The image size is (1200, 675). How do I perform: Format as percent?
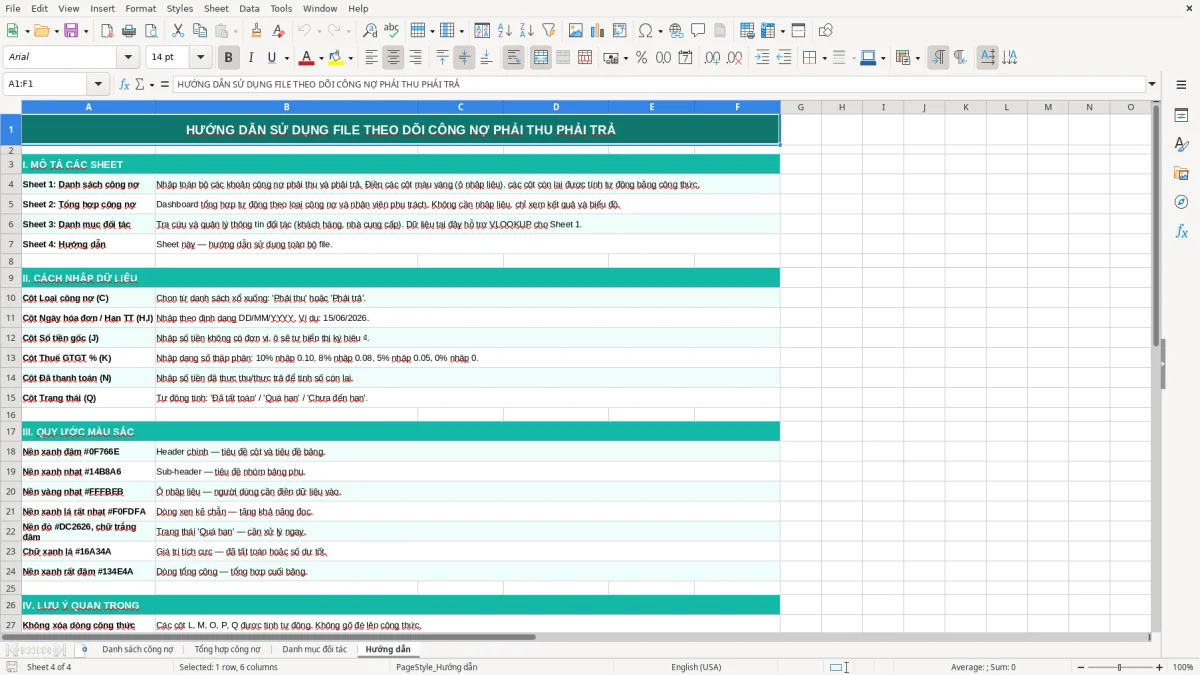pos(641,58)
